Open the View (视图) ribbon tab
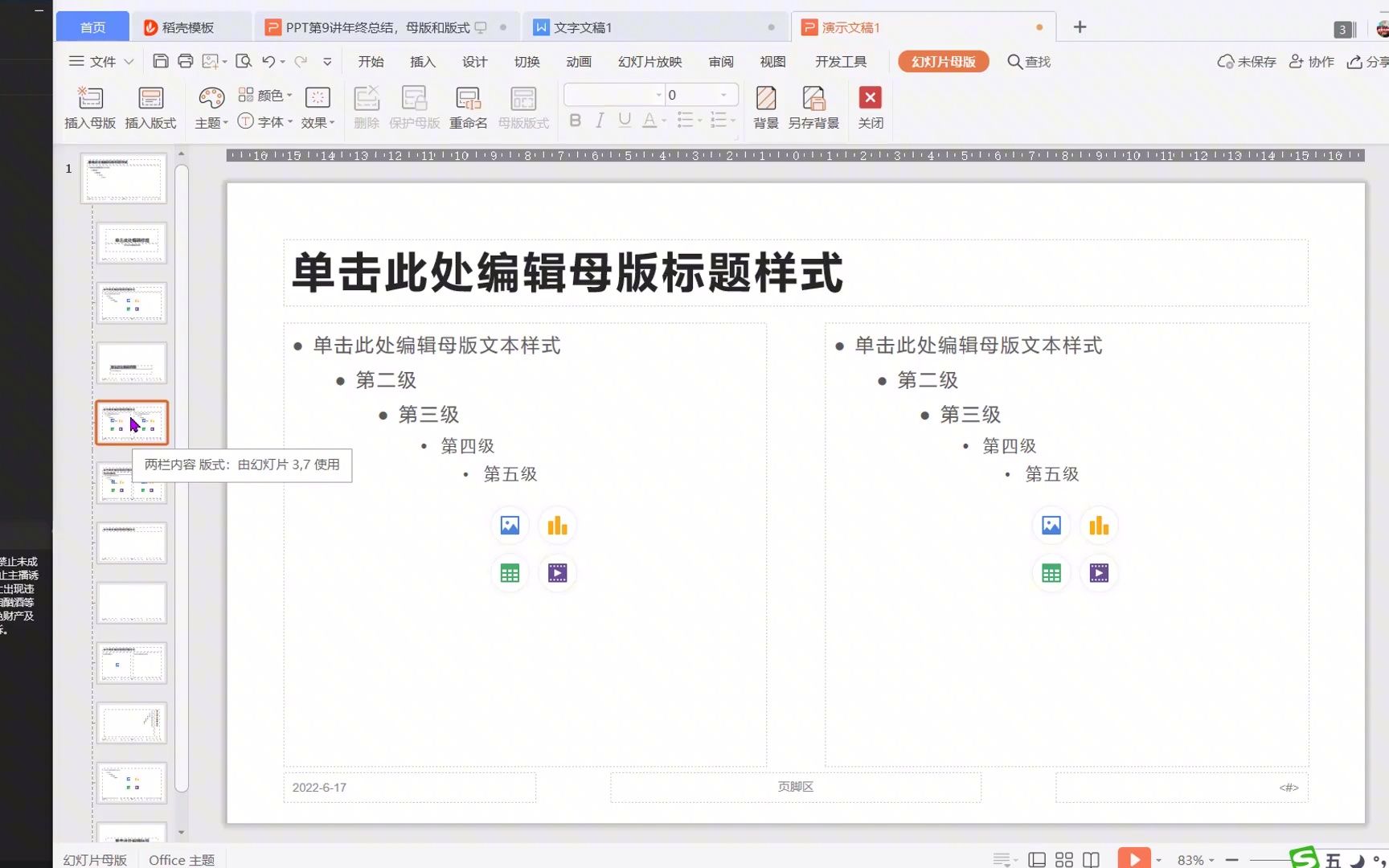Image resolution: width=1389 pixels, height=868 pixels. [772, 62]
